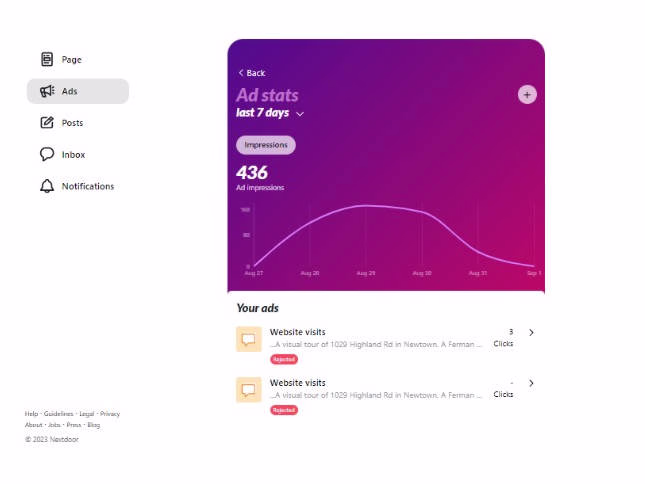Viewport: 645px width, 484px height.
Task: Expand first Website visits ad chevron
Action: (x=531, y=332)
